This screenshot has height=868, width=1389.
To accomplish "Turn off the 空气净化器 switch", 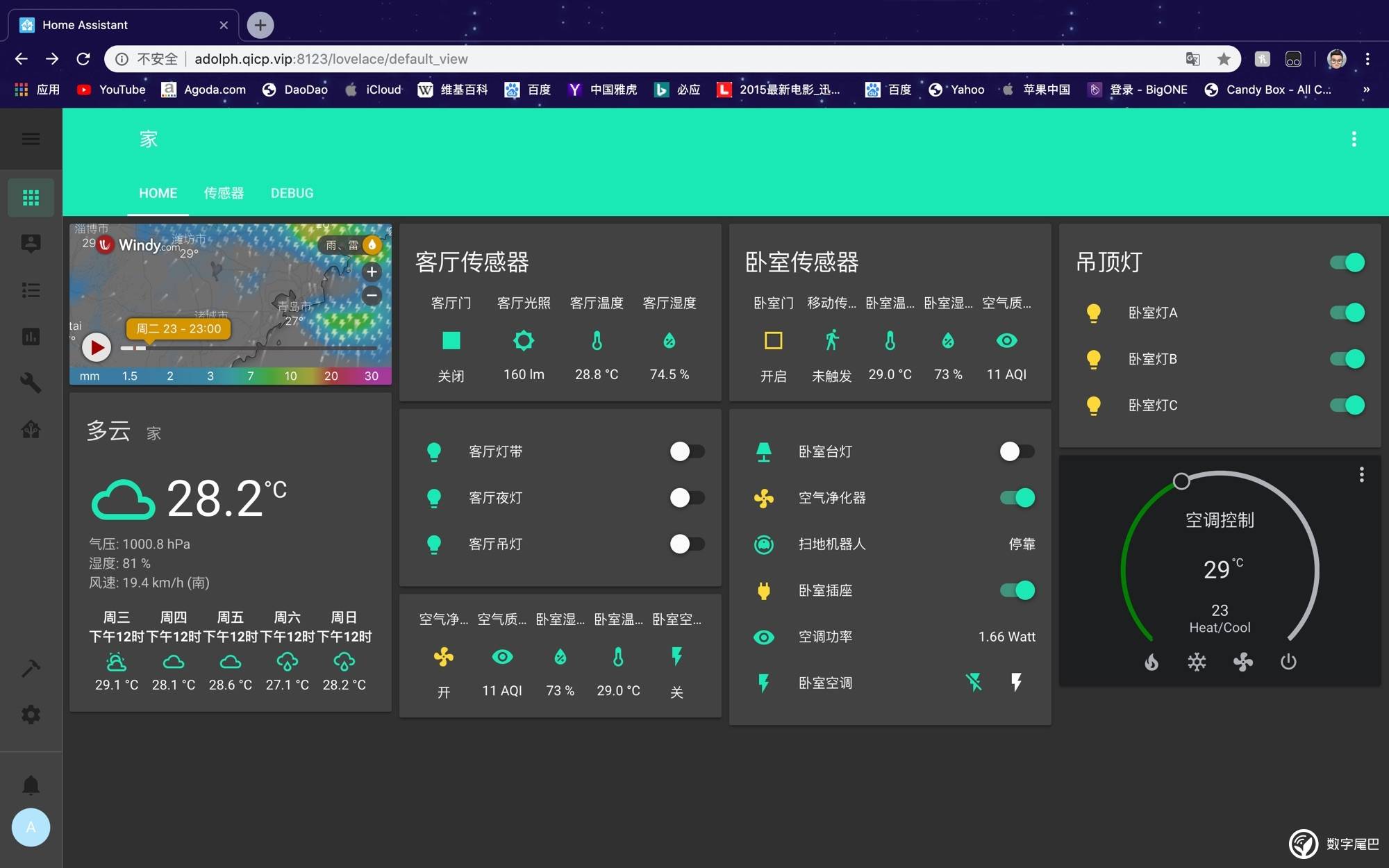I will coord(1017,498).
